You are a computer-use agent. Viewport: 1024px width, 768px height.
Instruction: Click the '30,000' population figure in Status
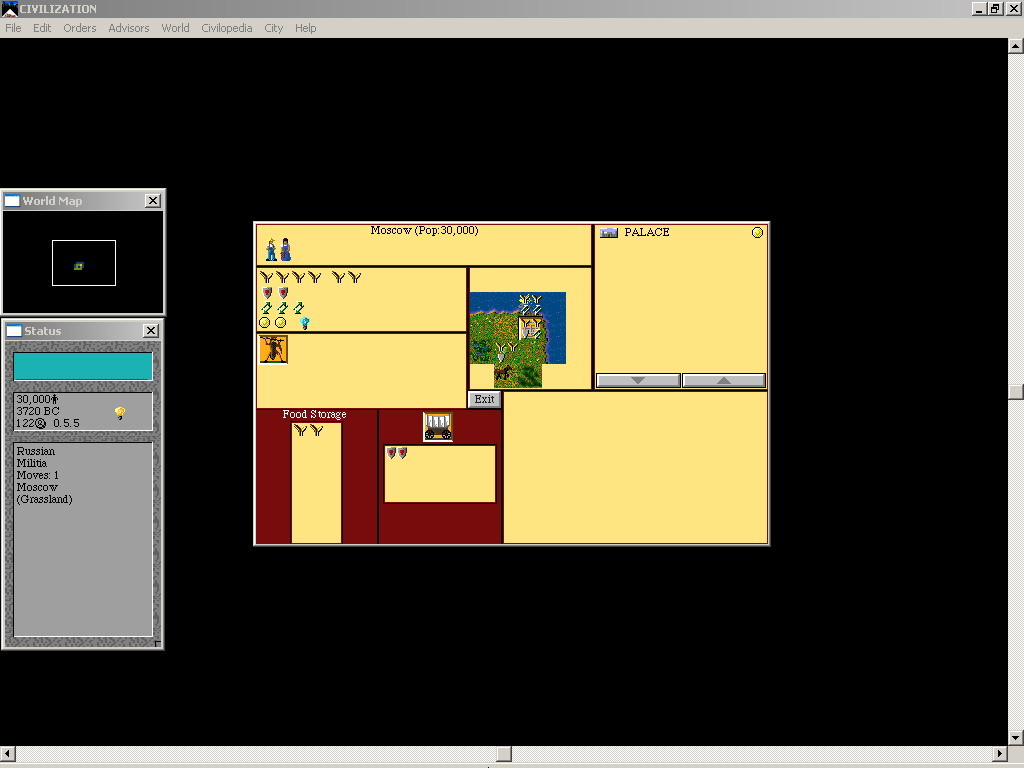(33, 399)
